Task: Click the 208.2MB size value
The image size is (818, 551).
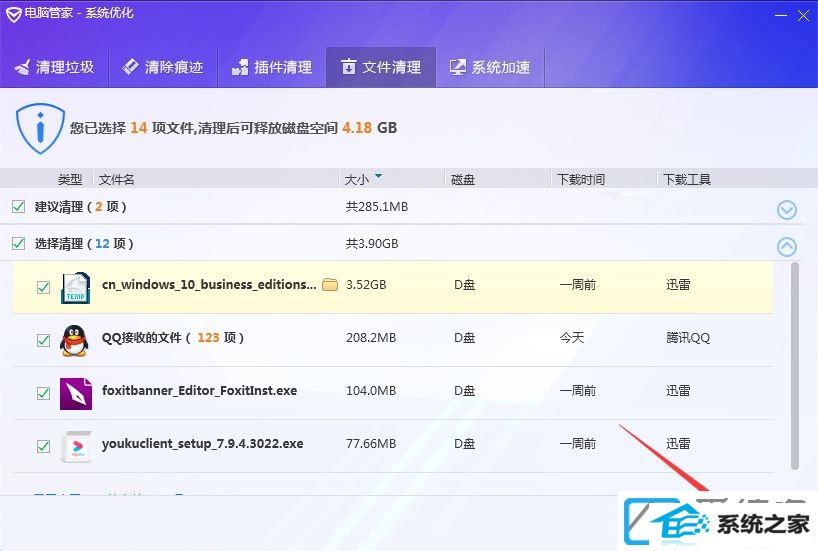Action: tap(371, 338)
